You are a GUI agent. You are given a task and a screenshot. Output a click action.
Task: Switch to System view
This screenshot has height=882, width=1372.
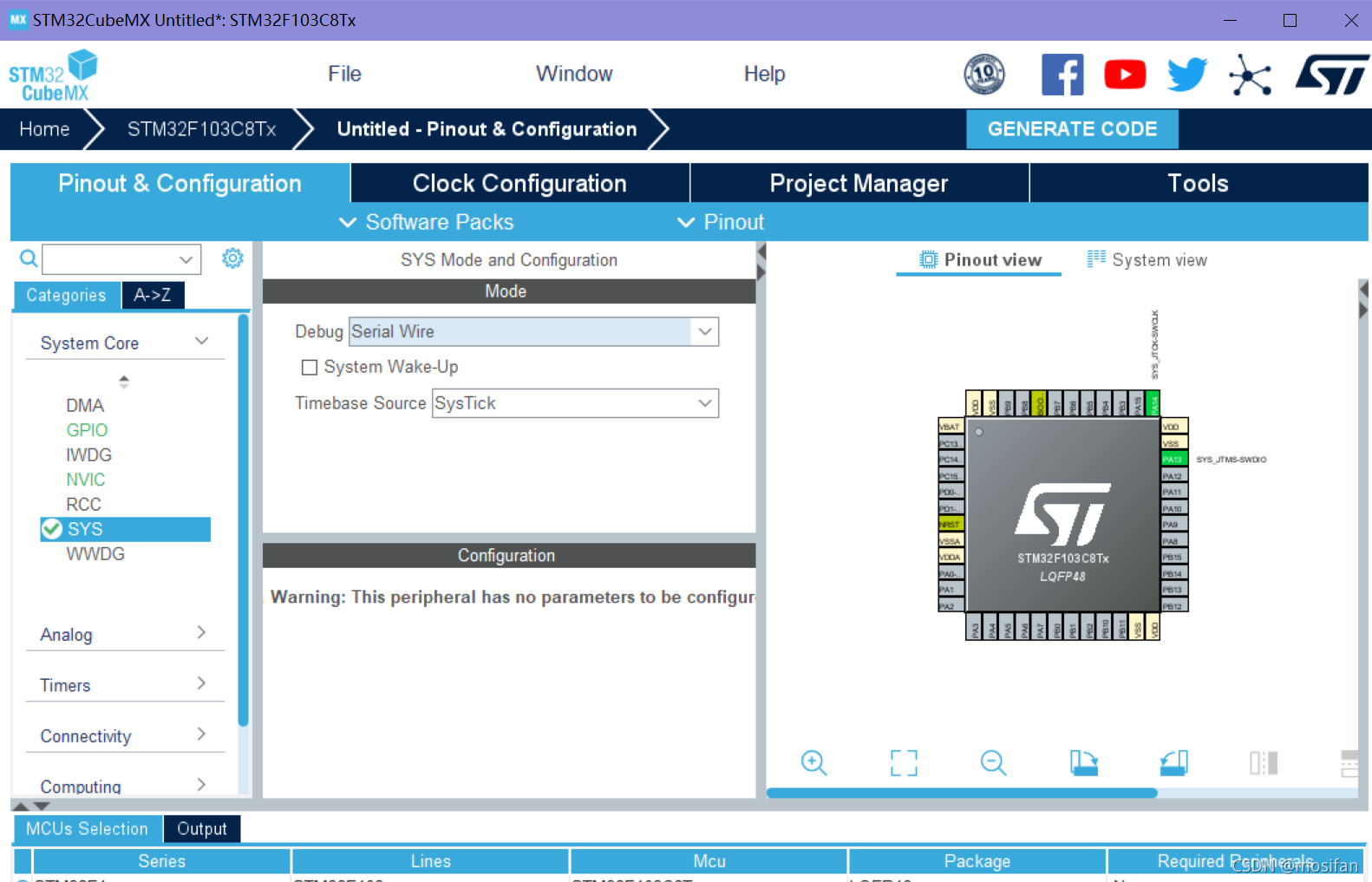point(1147,259)
